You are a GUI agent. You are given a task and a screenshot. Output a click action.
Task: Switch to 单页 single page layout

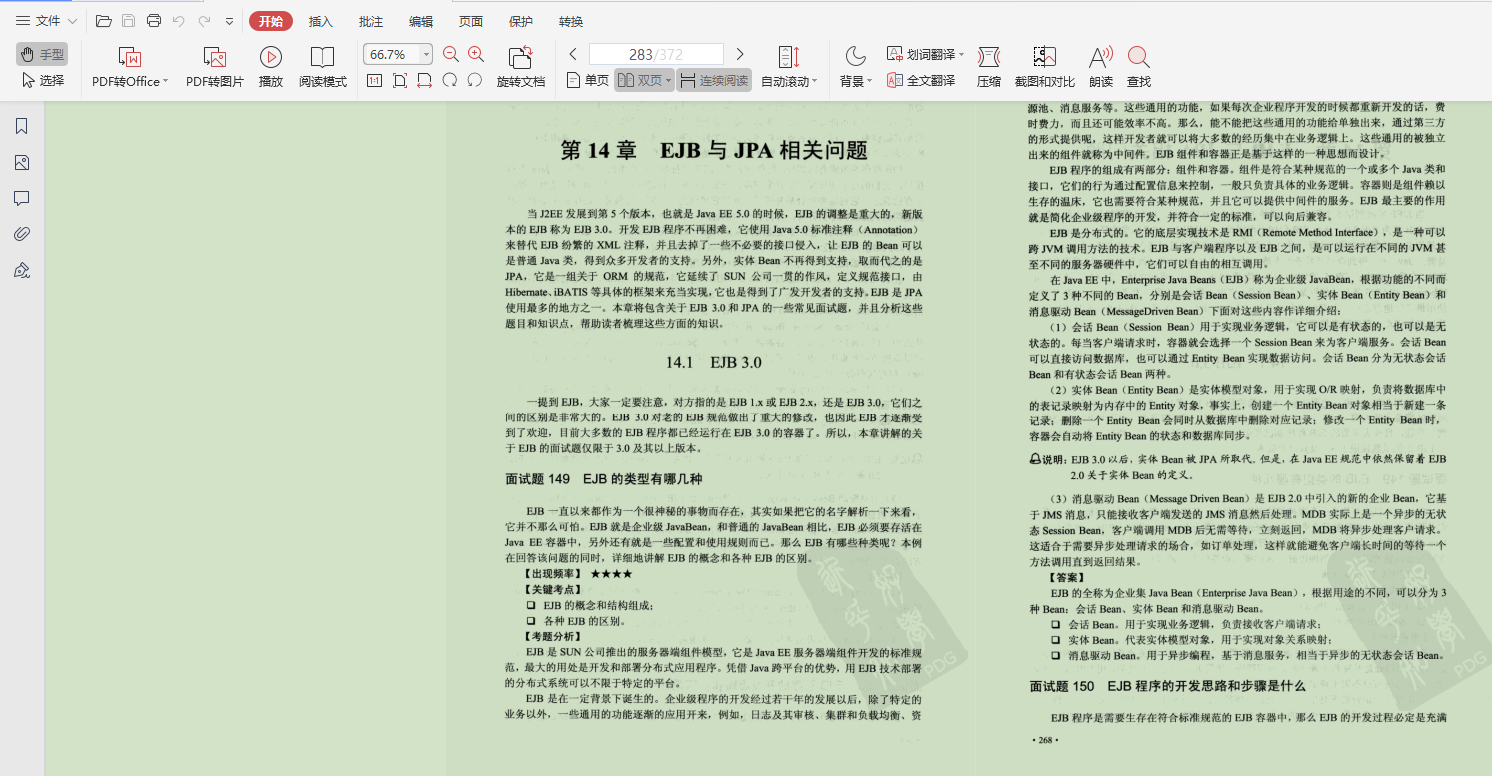point(588,80)
